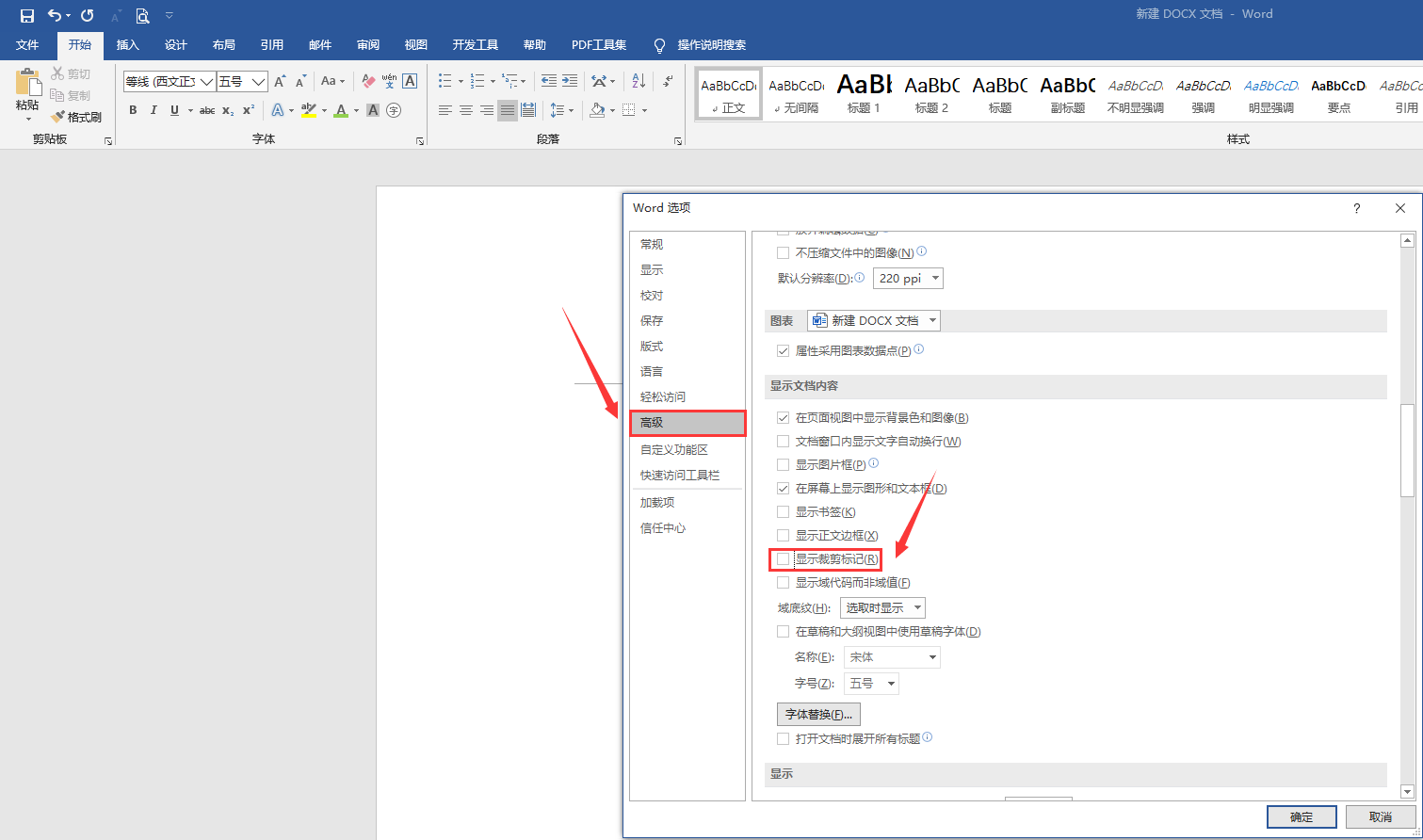
Task: Toggle show/hide paragraph marks
Action: tap(668, 82)
